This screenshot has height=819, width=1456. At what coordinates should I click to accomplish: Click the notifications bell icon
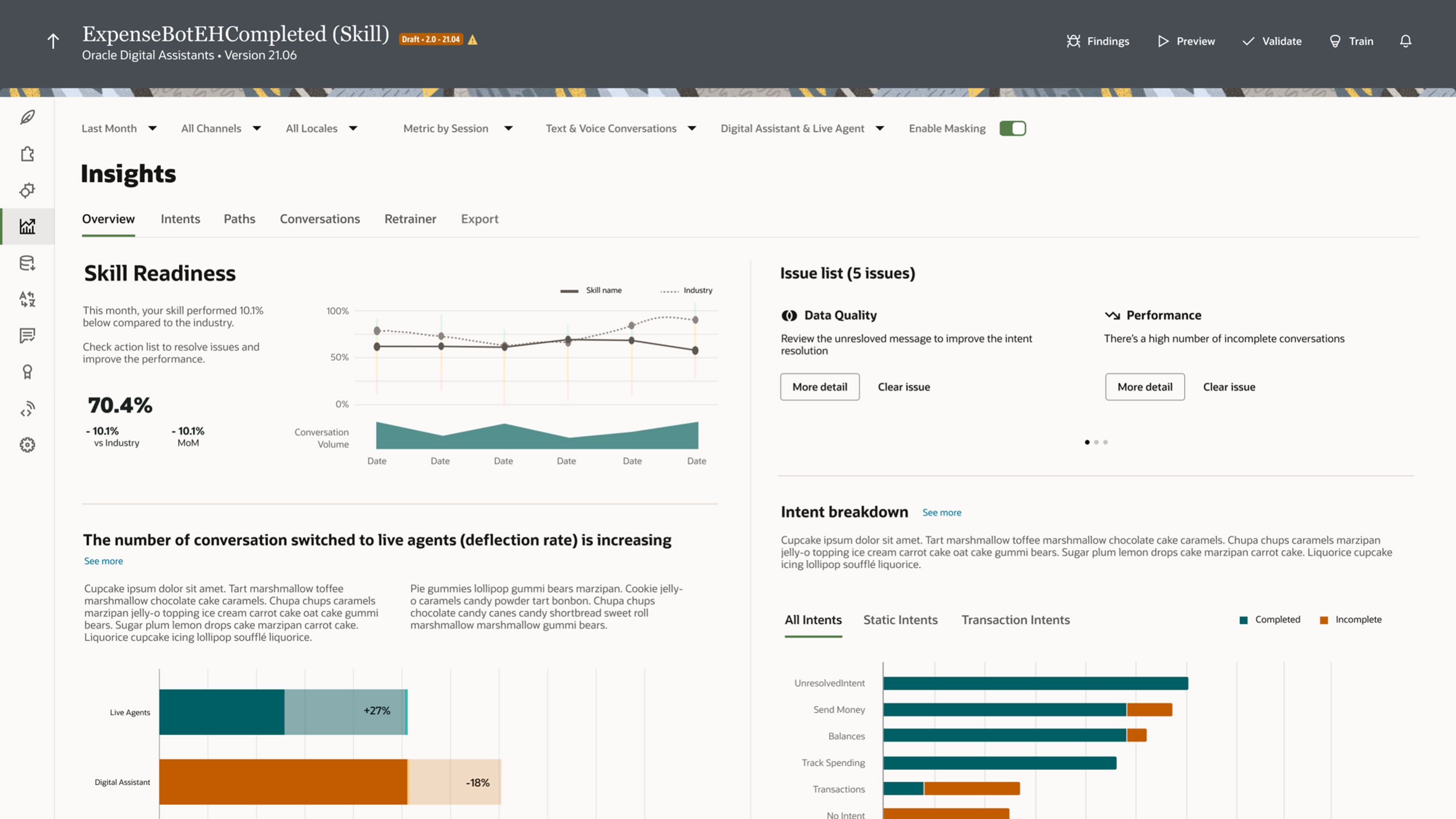coord(1405,41)
